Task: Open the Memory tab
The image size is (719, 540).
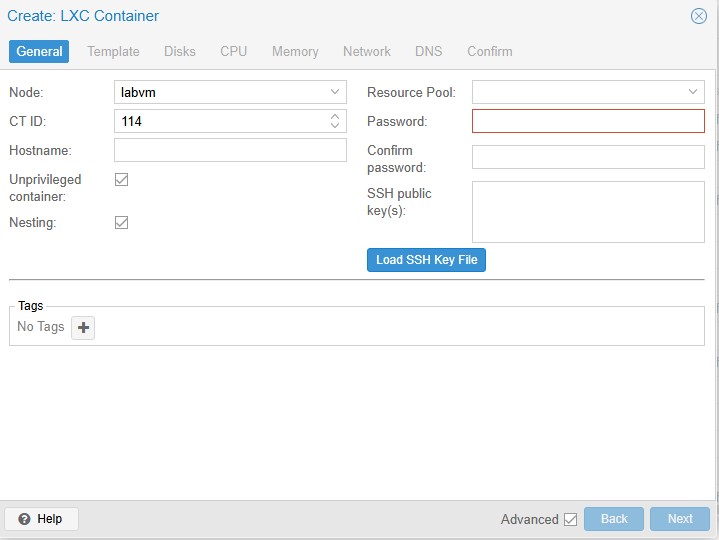Action: (295, 51)
